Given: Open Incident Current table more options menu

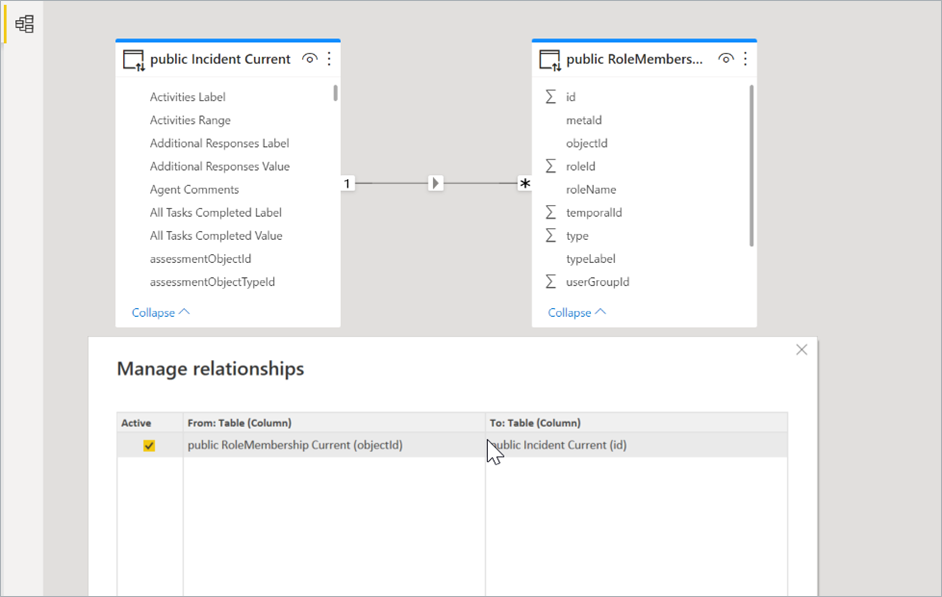Looking at the screenshot, I should tap(329, 59).
